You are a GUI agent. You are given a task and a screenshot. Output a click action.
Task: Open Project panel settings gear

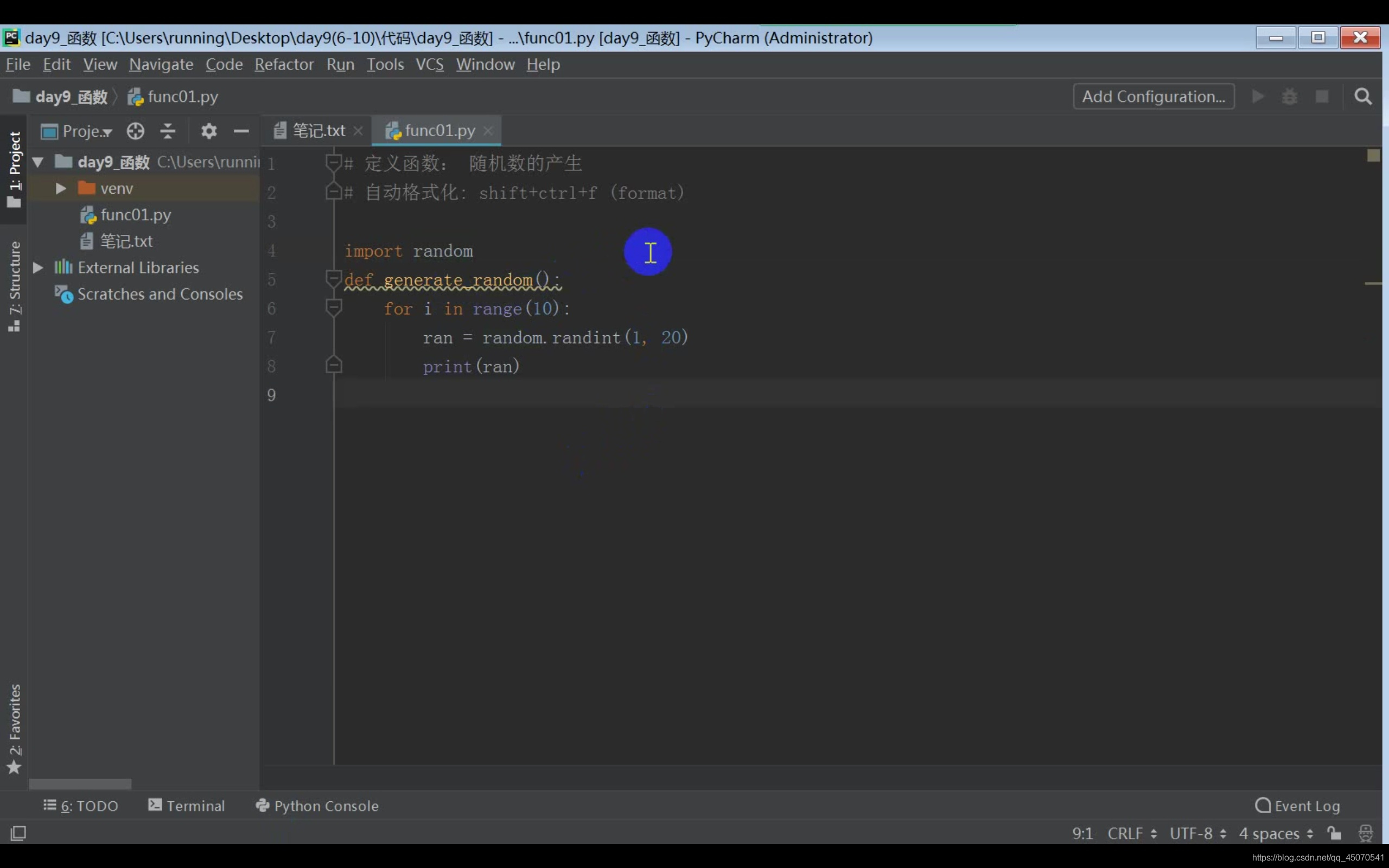pos(209,131)
